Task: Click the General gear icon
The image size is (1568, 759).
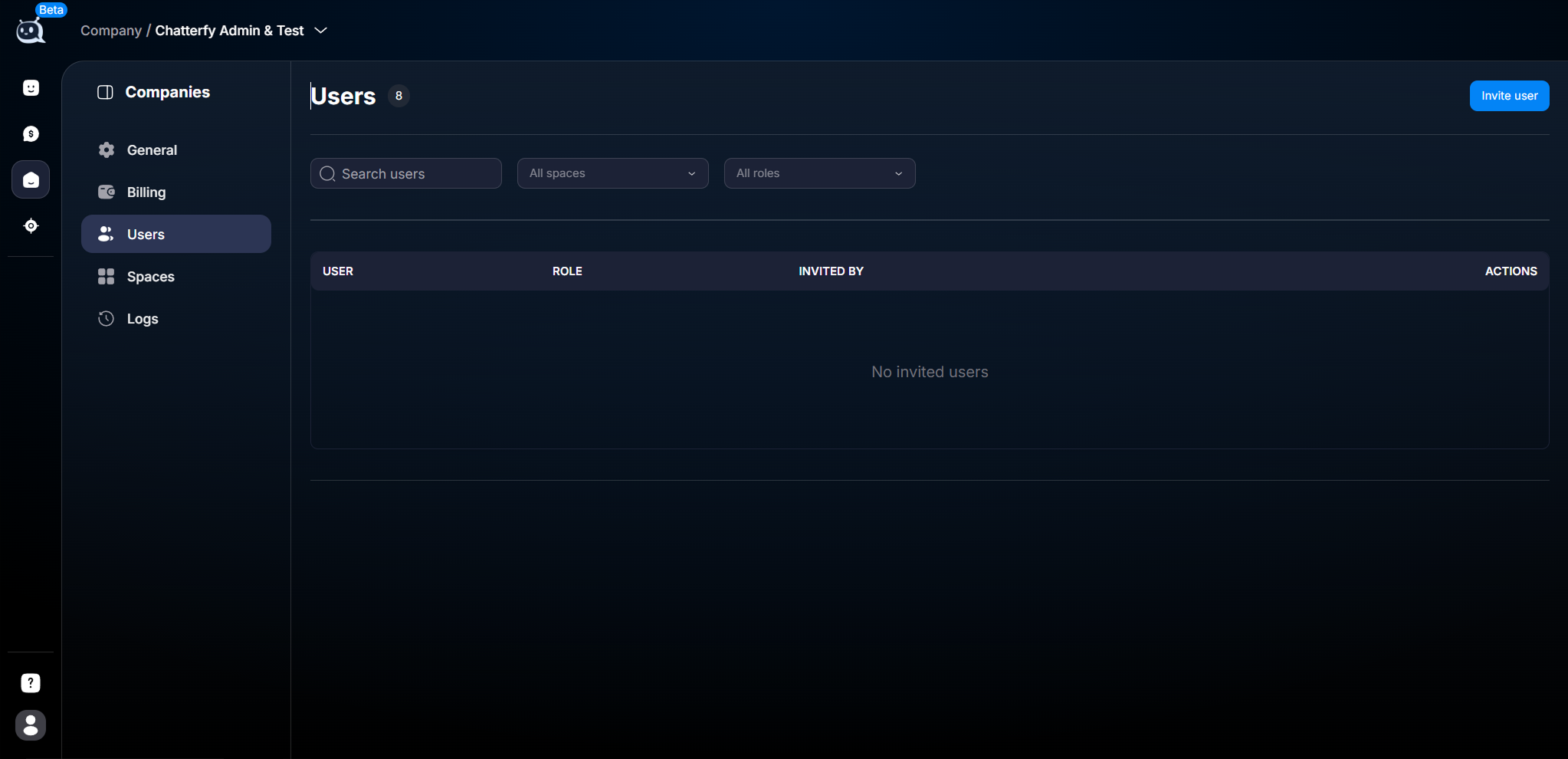Action: 107,150
